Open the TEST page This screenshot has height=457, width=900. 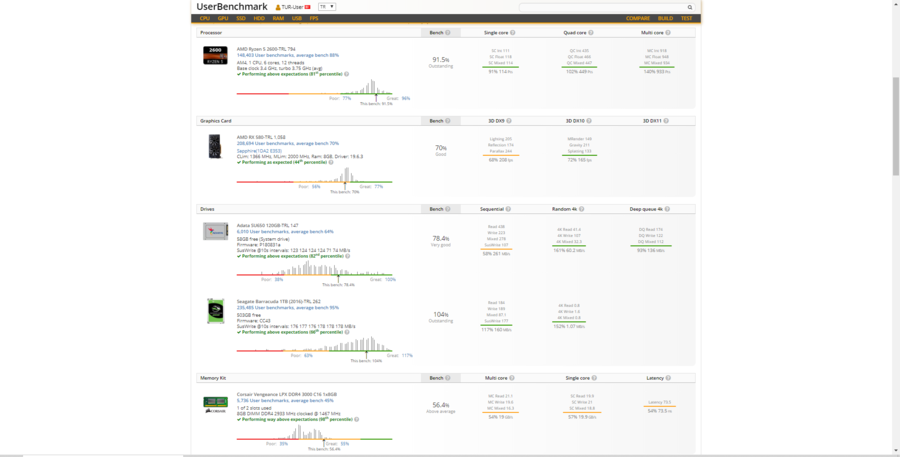pos(686,18)
